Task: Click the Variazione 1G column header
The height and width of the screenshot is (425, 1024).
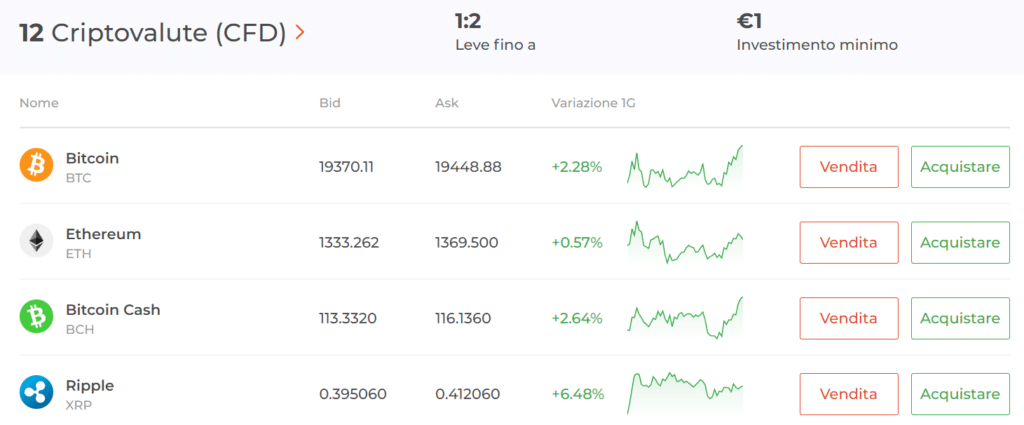Action: [x=593, y=103]
